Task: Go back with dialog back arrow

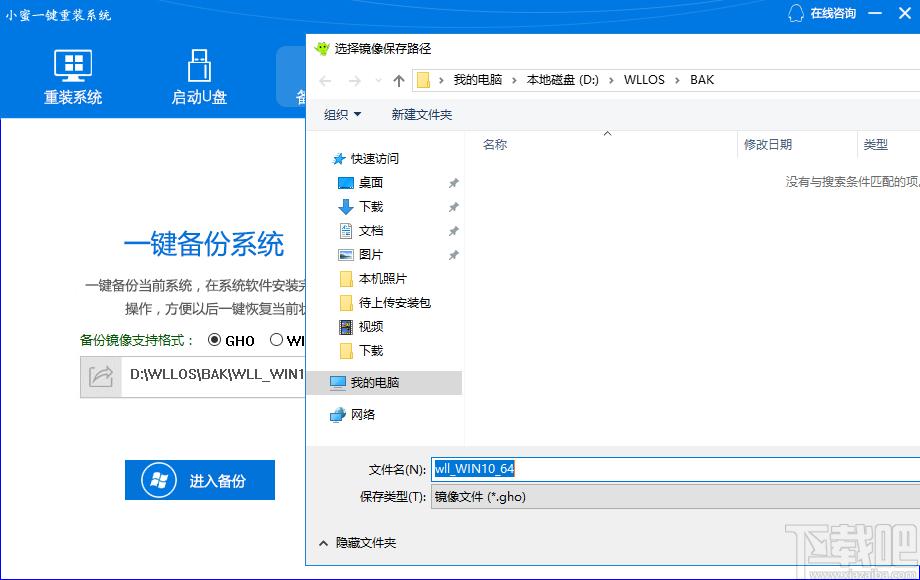Action: pos(326,80)
